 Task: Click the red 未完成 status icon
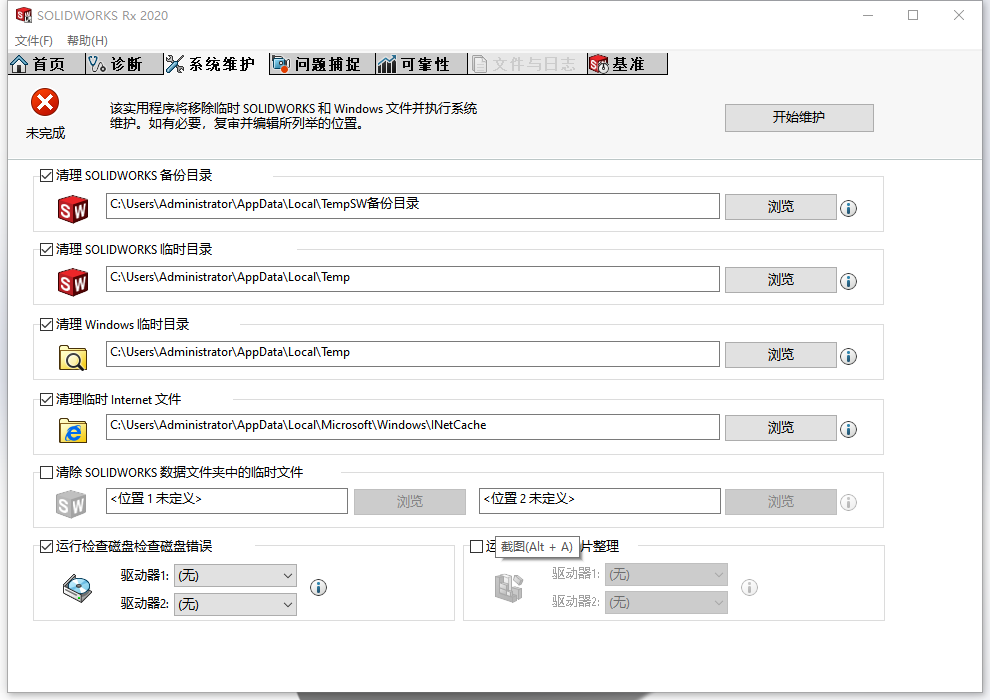45,102
